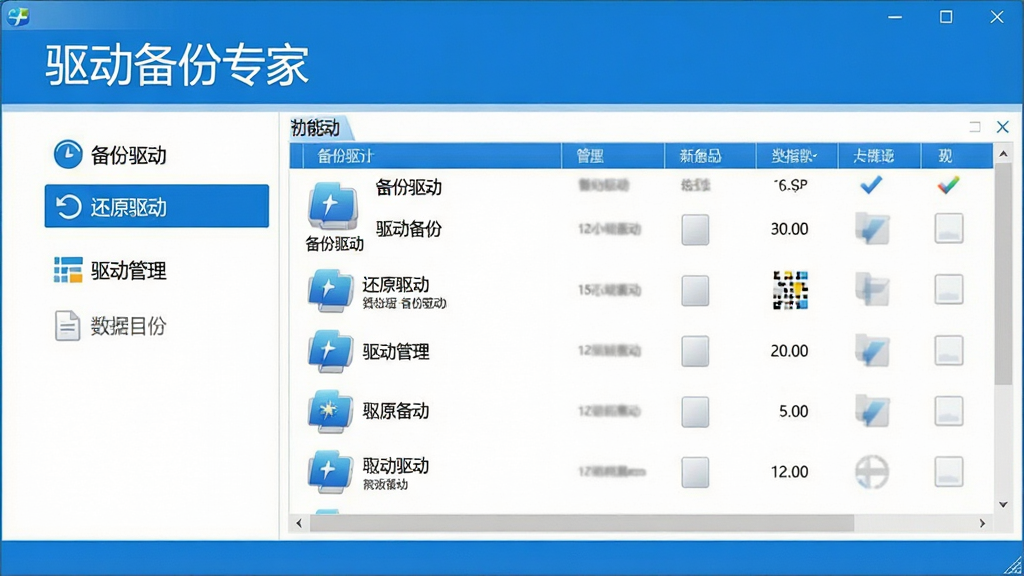The image size is (1024, 576).
Task: Click the large 备份驱动 icon in list
Action: point(333,205)
